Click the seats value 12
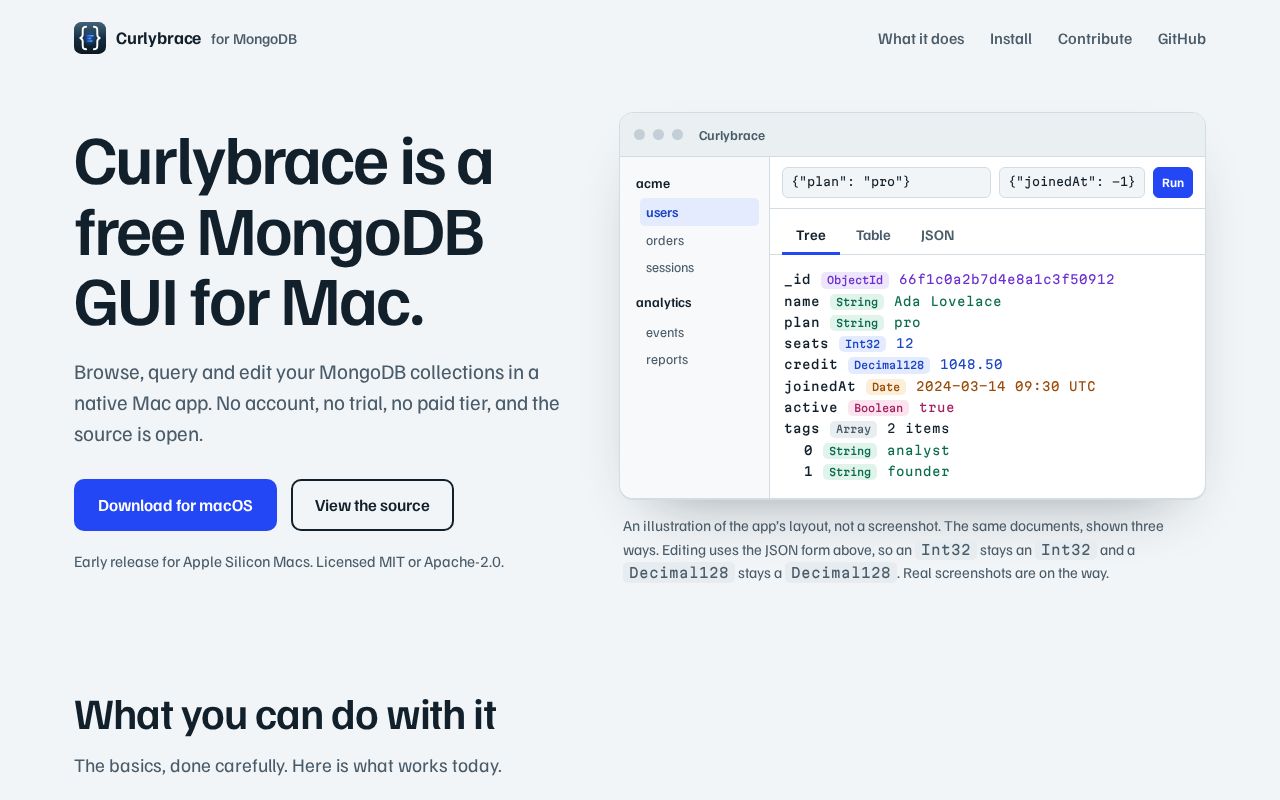The image size is (1280, 800). (905, 343)
